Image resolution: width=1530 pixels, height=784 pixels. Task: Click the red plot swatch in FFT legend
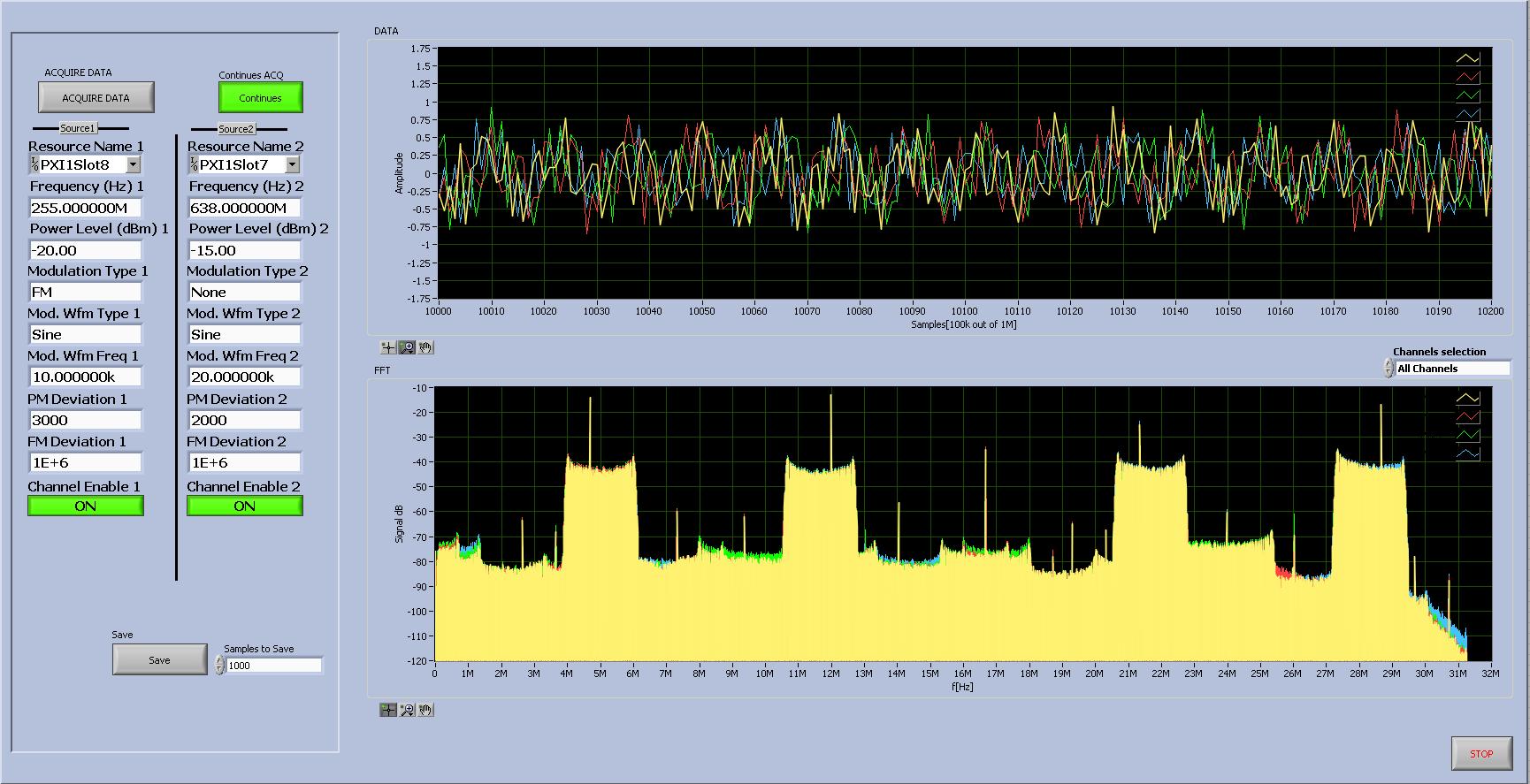(x=1467, y=416)
